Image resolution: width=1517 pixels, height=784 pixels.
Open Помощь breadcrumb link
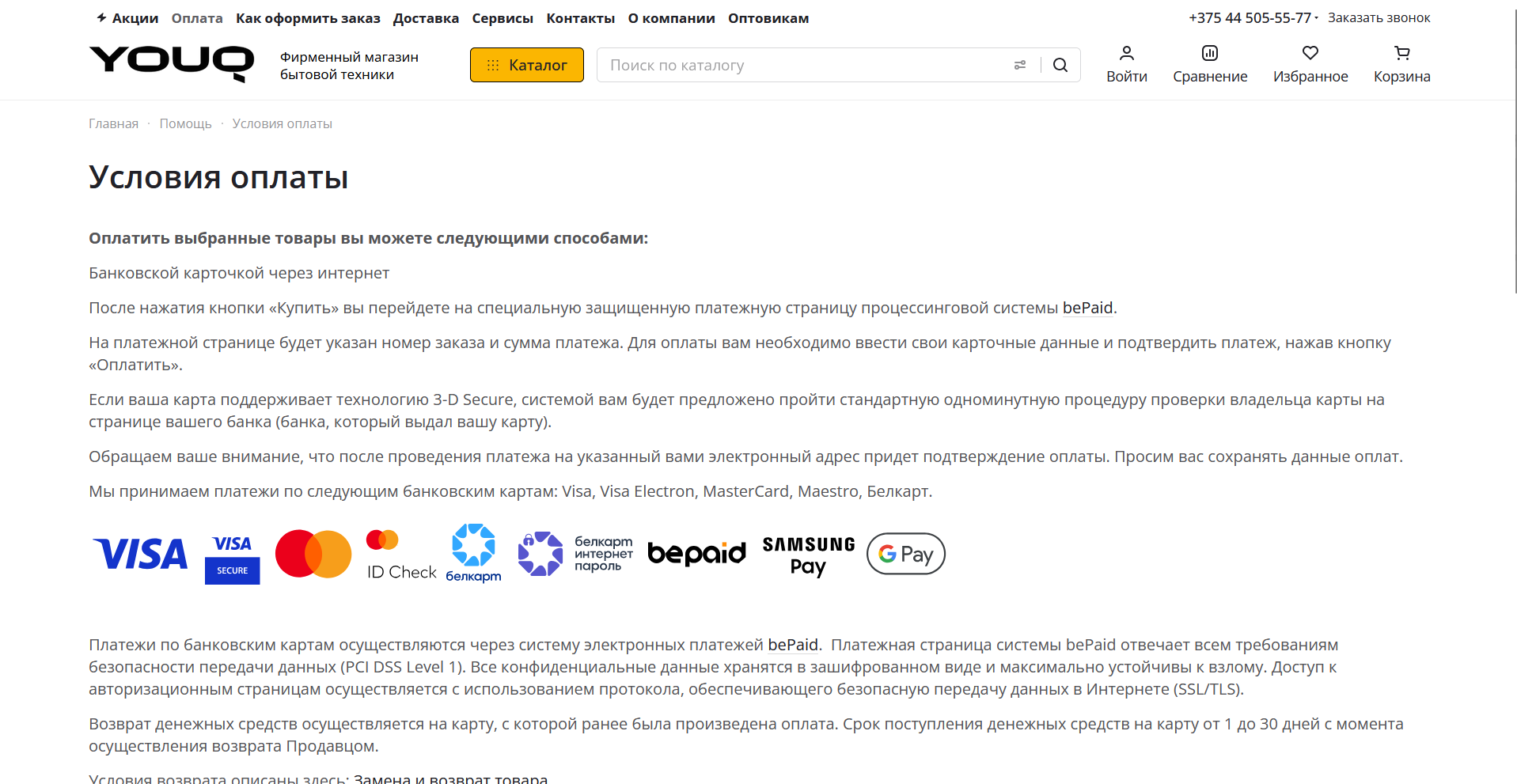[185, 123]
